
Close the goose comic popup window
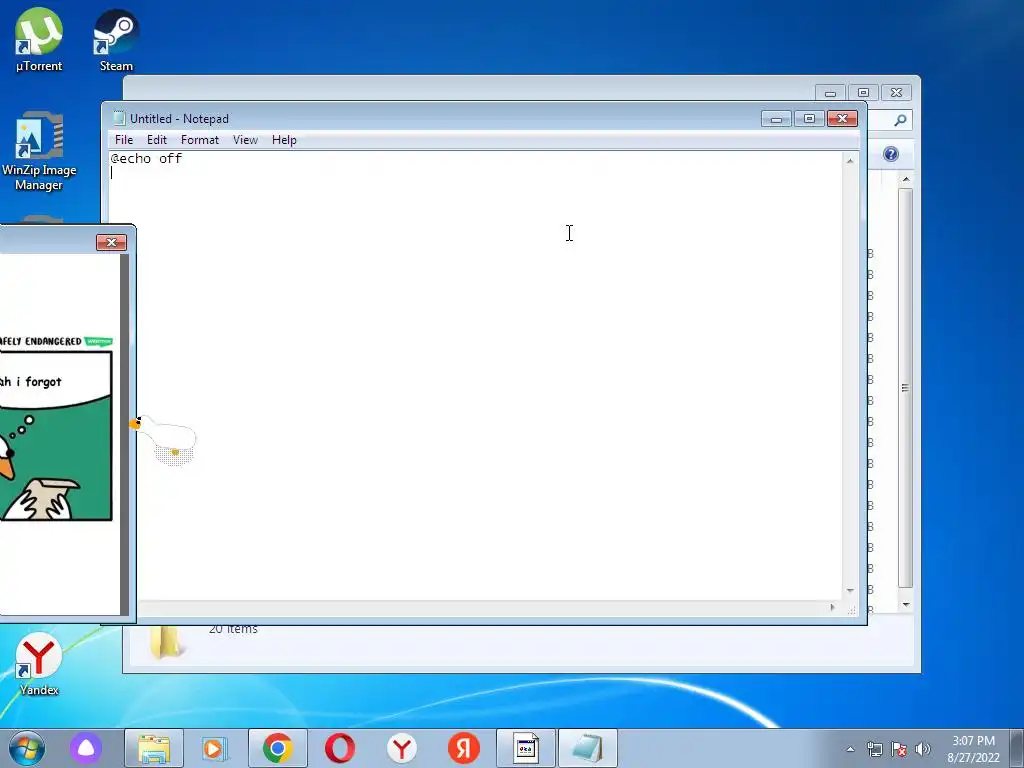coord(111,242)
